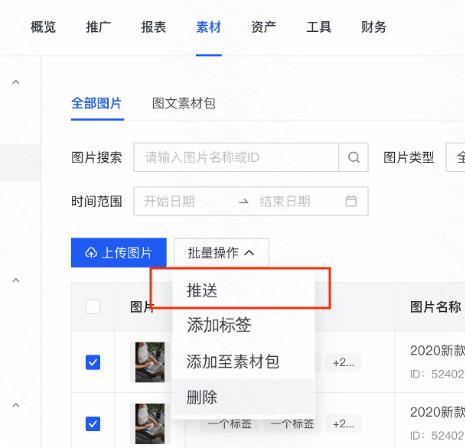Open the 推广 navigation tab
The height and width of the screenshot is (448, 465).
(x=98, y=27)
